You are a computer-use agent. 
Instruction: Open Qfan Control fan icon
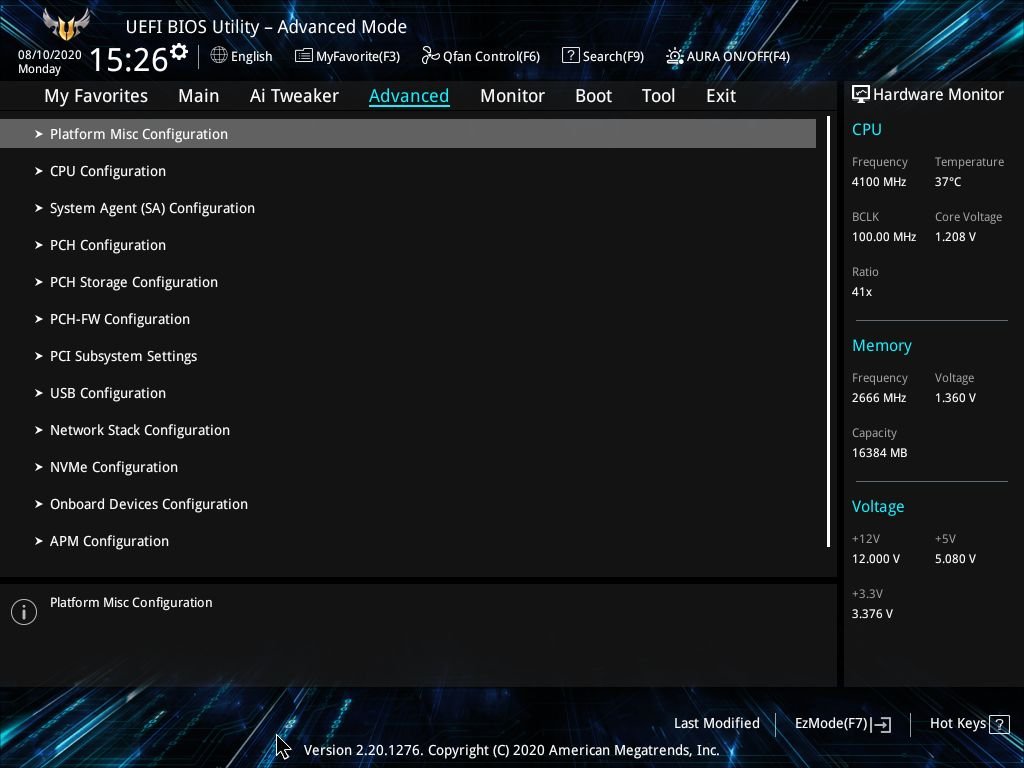[430, 56]
